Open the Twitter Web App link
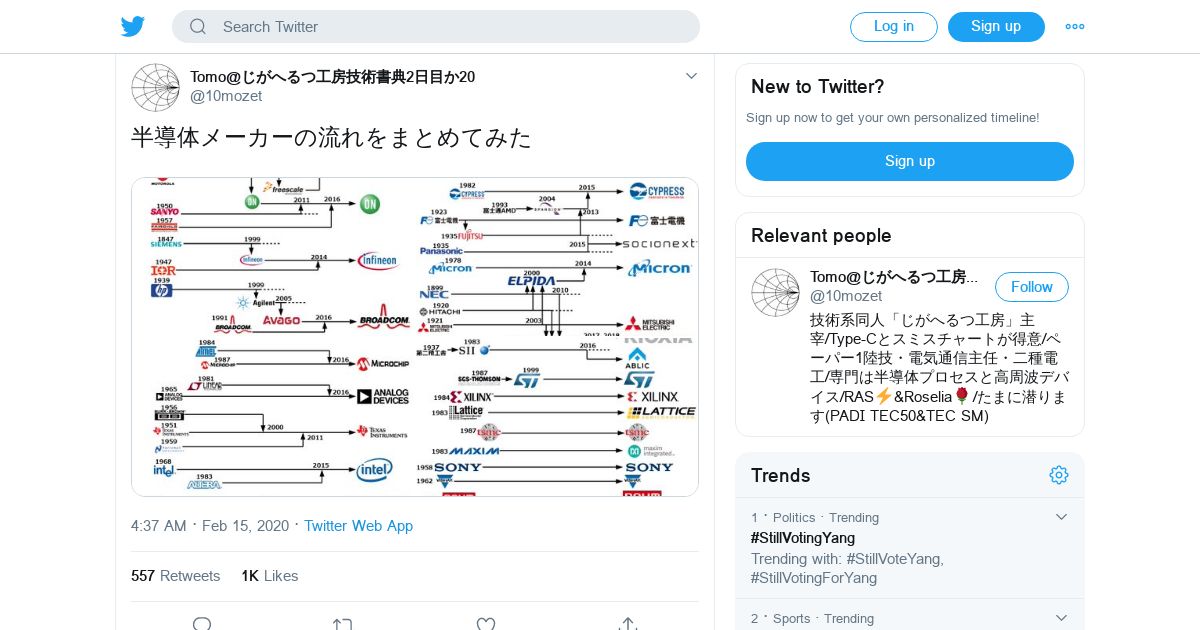 click(x=358, y=526)
